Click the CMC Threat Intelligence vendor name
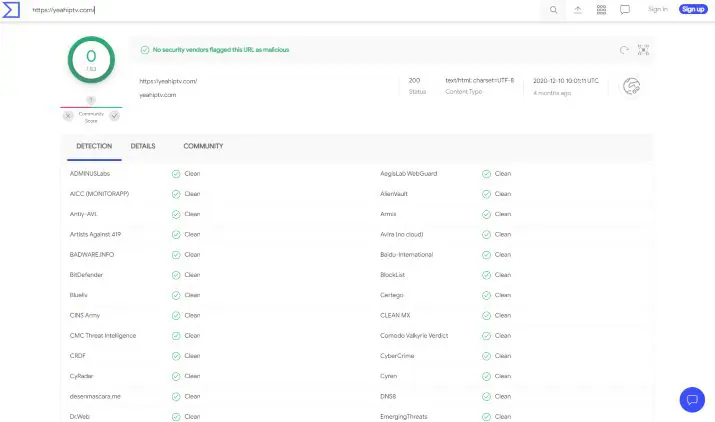The width and height of the screenshot is (715, 422). (x=103, y=336)
